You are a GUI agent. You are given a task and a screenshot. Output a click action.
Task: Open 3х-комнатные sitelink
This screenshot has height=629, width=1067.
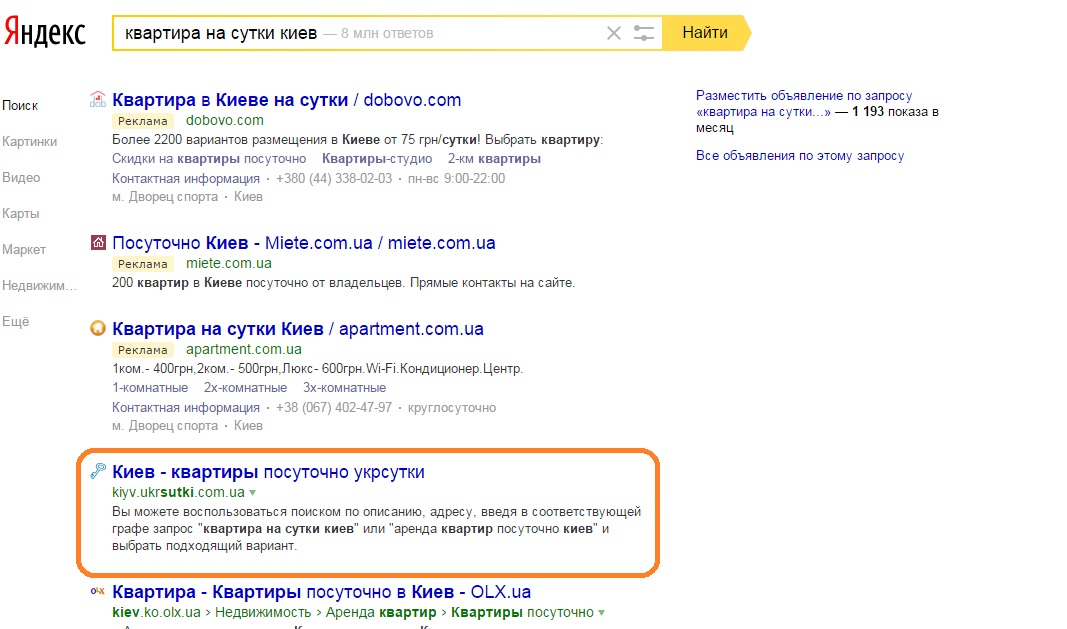click(x=344, y=388)
